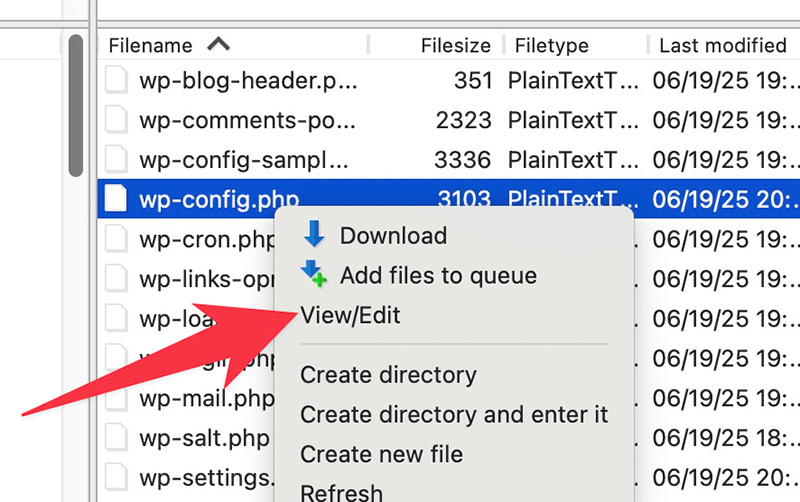
Task: Click the wp-config-sampl file icon
Action: tap(116, 160)
